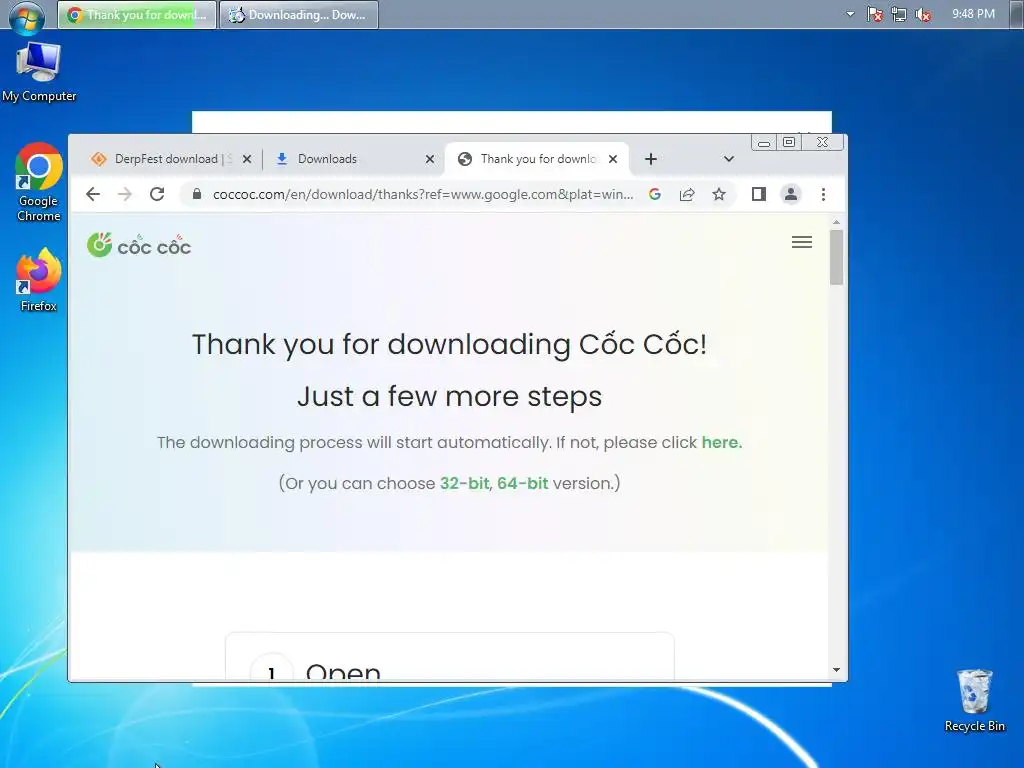Screen dimensions: 1024x768
Task: Click the Google icon in address bar
Action: [x=654, y=194]
